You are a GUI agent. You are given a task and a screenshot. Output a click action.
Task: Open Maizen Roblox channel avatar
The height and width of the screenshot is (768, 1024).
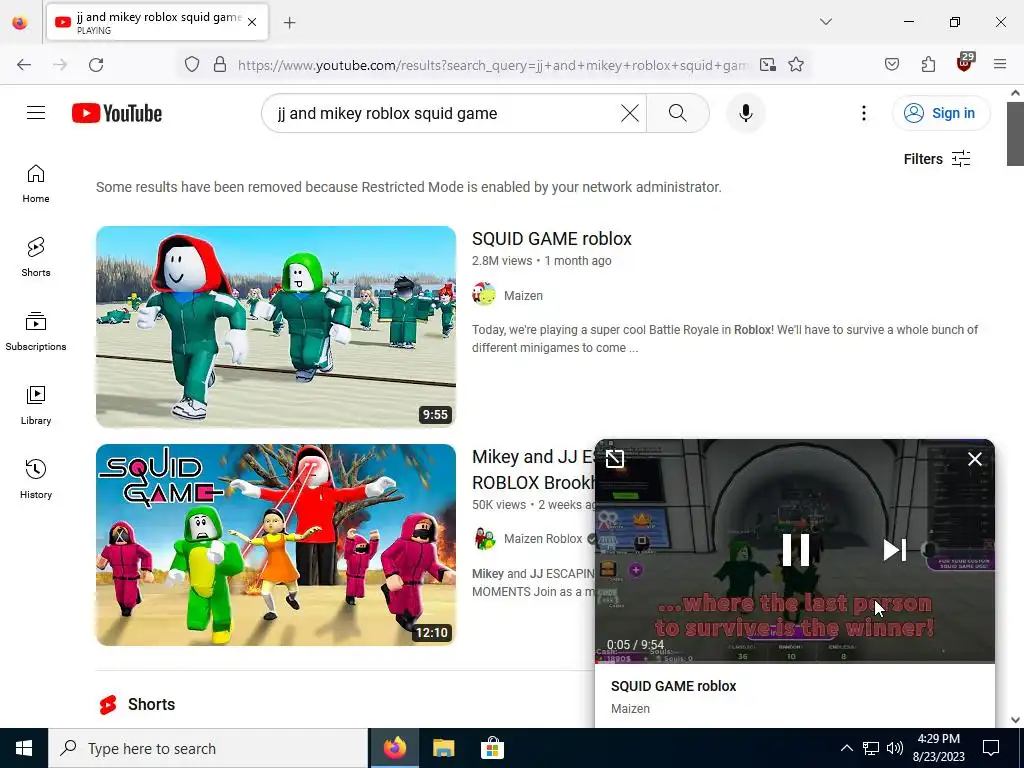(x=484, y=539)
